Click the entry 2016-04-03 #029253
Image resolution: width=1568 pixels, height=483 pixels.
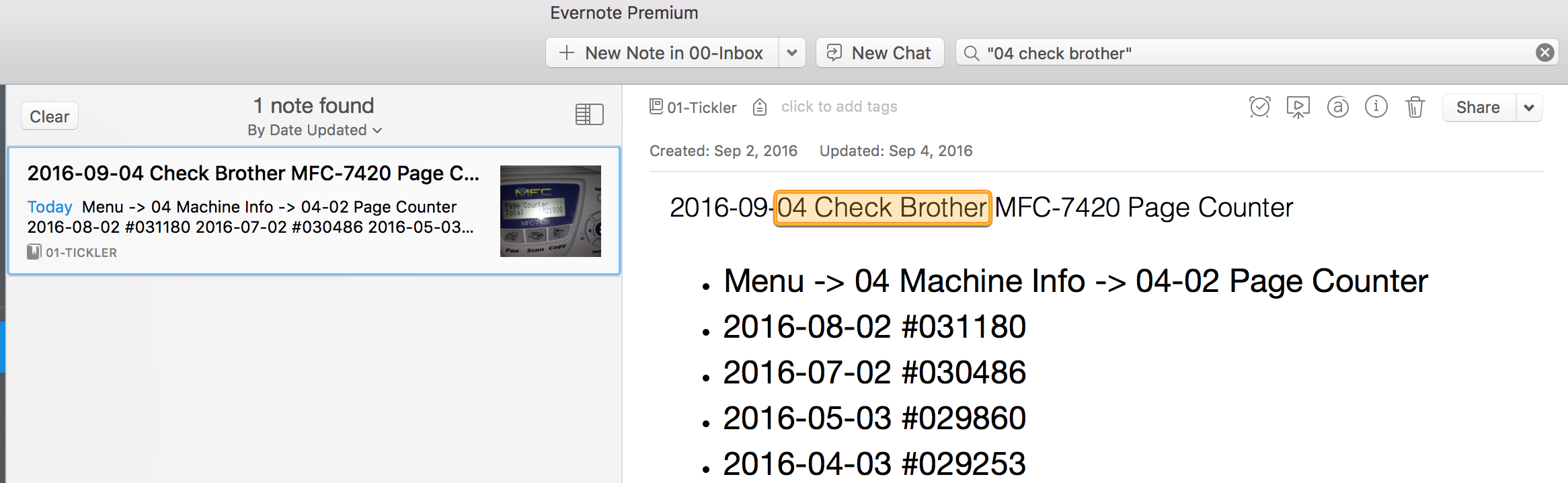click(875, 464)
